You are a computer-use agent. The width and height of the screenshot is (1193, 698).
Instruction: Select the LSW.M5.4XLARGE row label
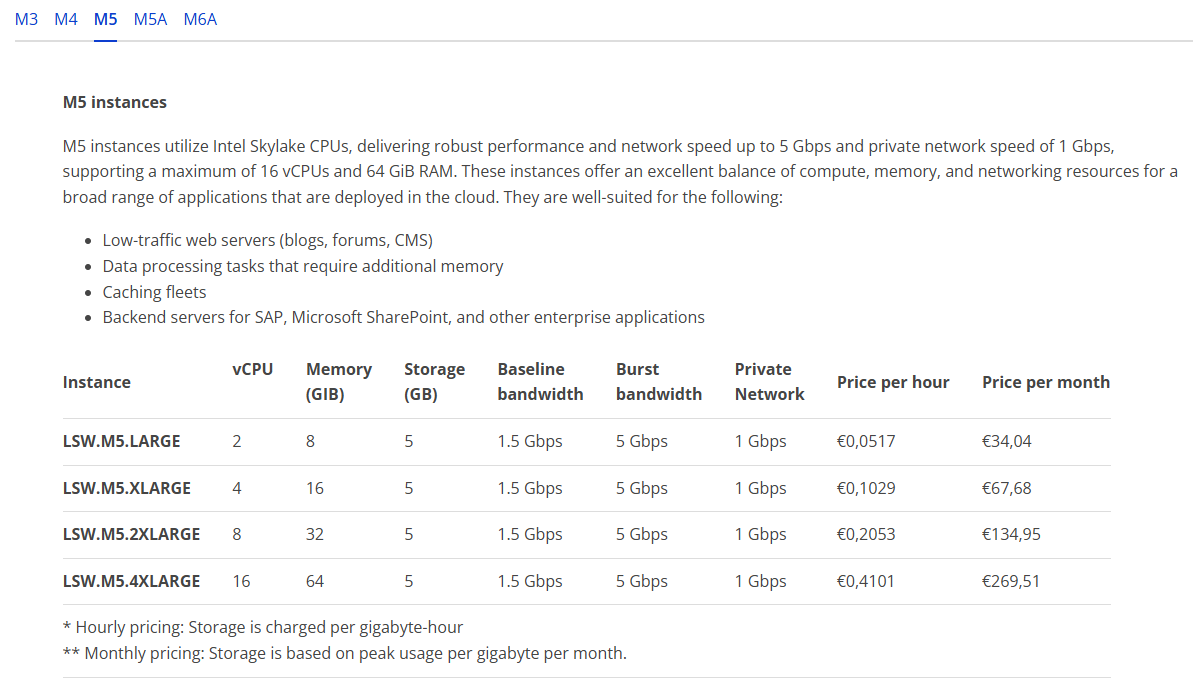(x=131, y=582)
